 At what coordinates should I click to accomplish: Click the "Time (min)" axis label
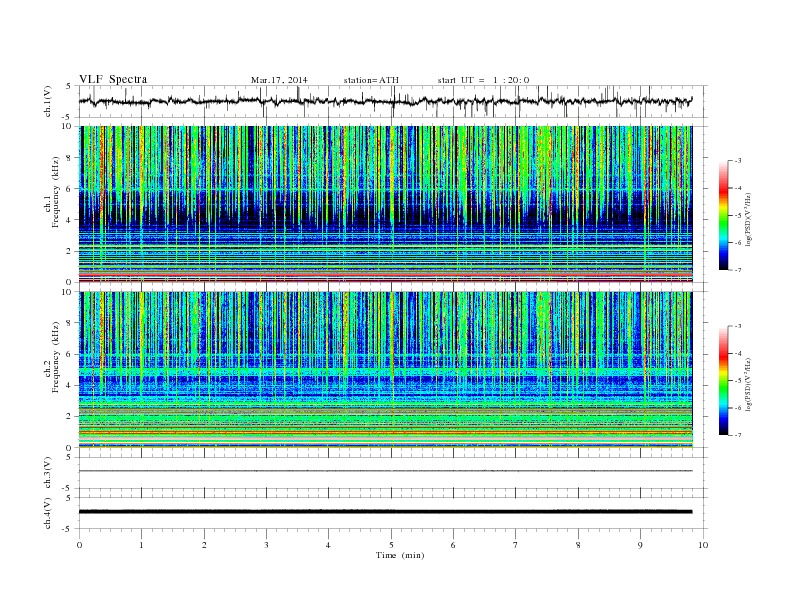[400, 555]
